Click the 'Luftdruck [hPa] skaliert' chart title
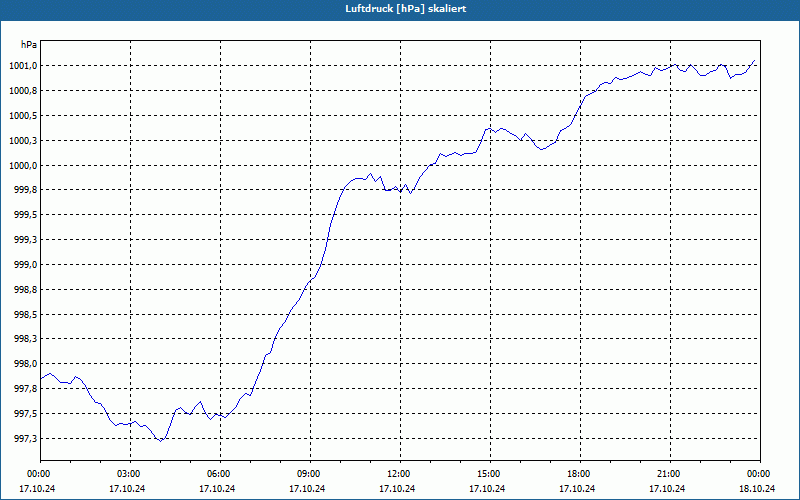Image resolution: width=800 pixels, height=500 pixels. [x=406, y=9]
